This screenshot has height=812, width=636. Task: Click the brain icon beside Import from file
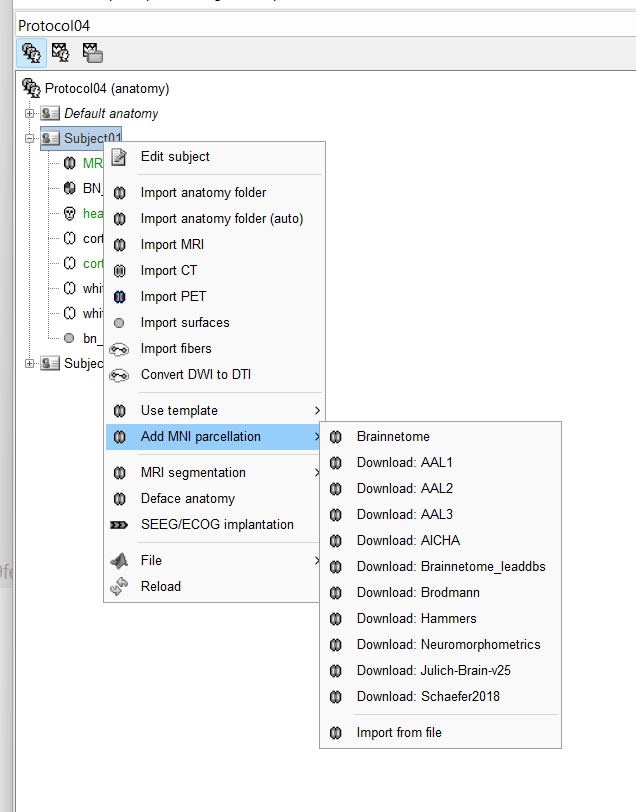[x=336, y=733]
